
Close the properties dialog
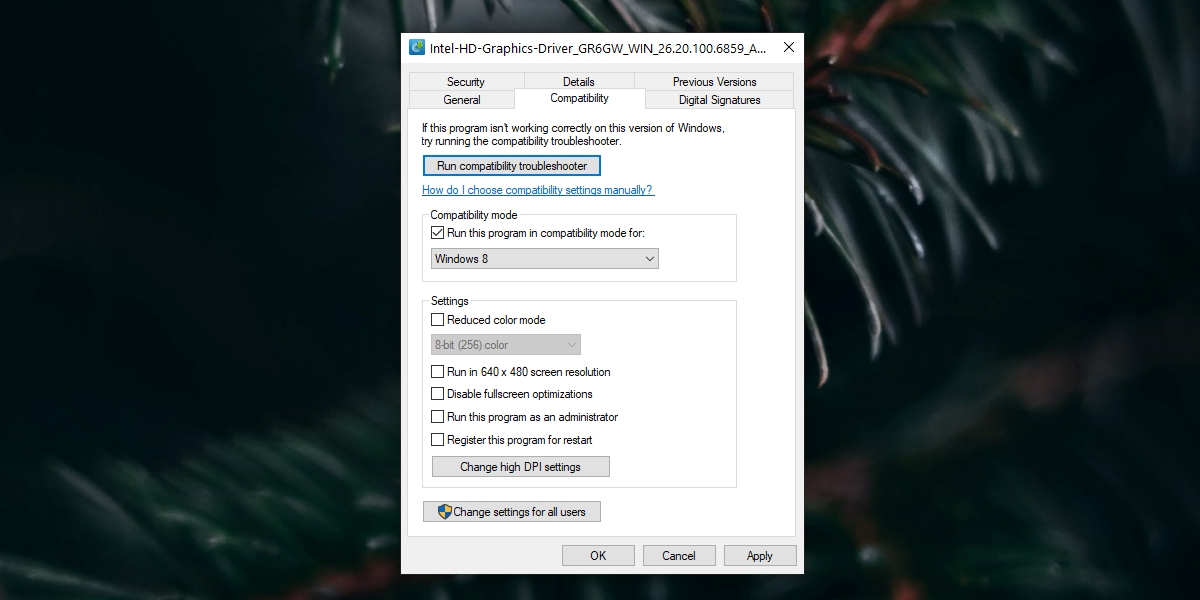coord(789,47)
